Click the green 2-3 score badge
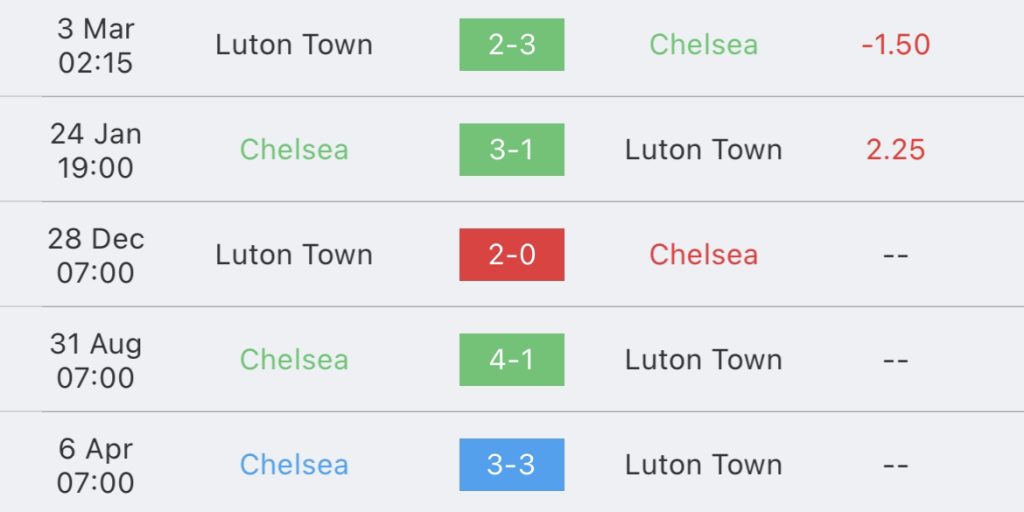 point(511,45)
